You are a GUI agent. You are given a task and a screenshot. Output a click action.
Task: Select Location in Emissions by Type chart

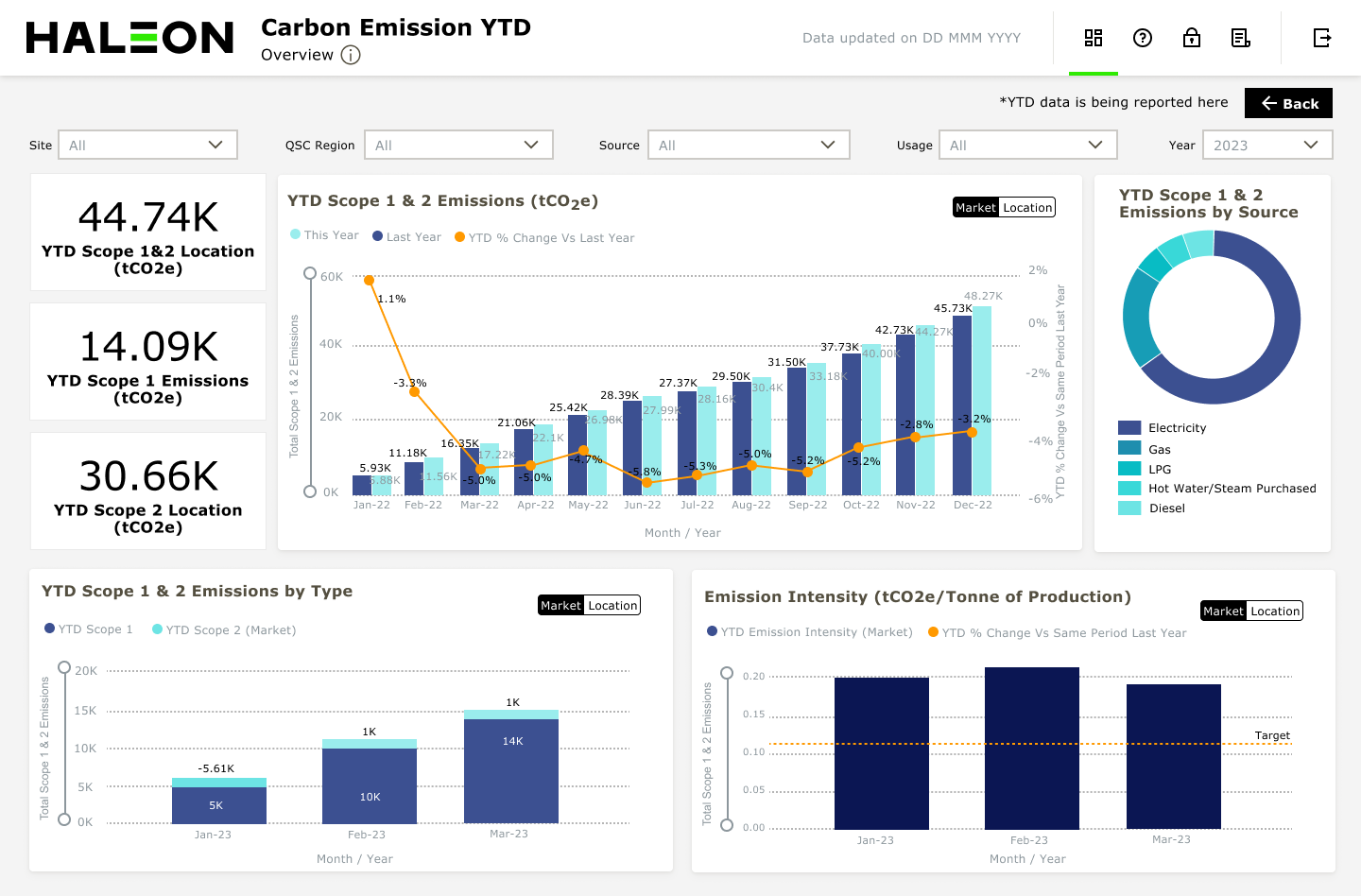(612, 606)
